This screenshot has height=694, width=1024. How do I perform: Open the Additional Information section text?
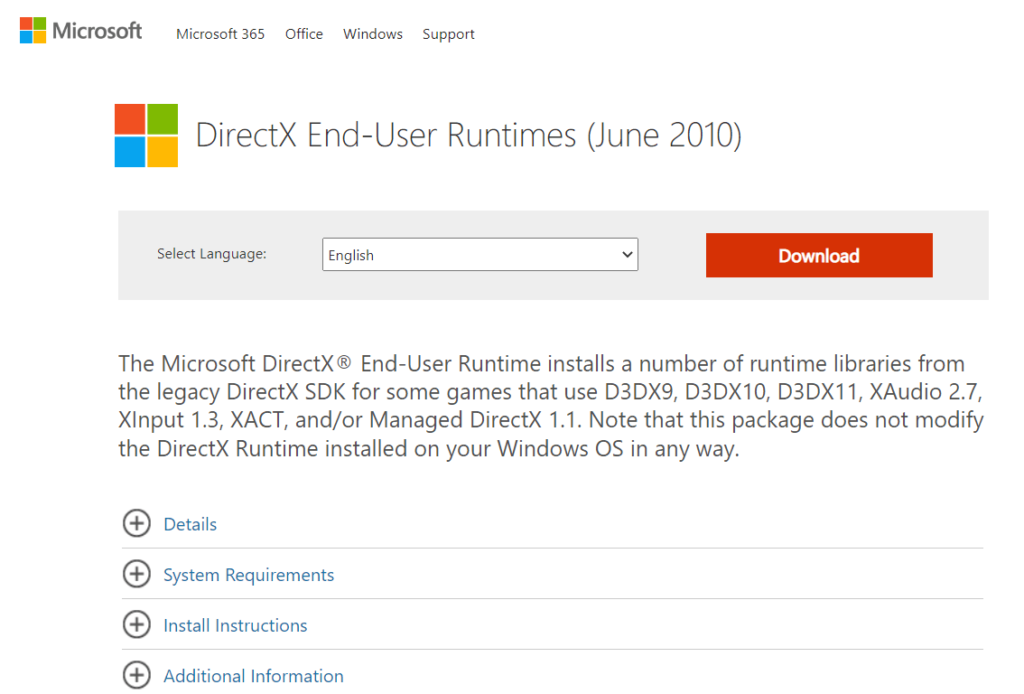[253, 677]
